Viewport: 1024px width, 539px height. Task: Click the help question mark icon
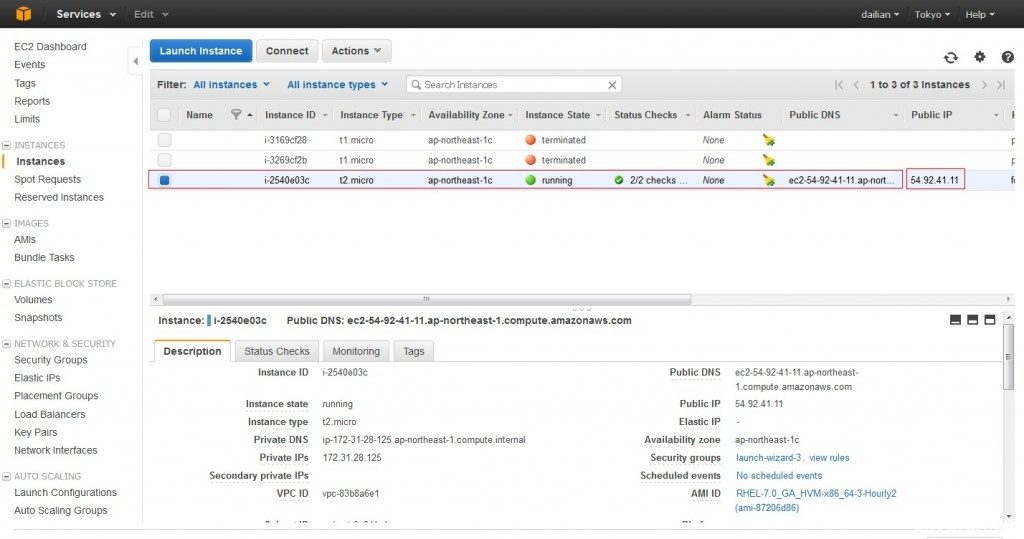(1007, 58)
